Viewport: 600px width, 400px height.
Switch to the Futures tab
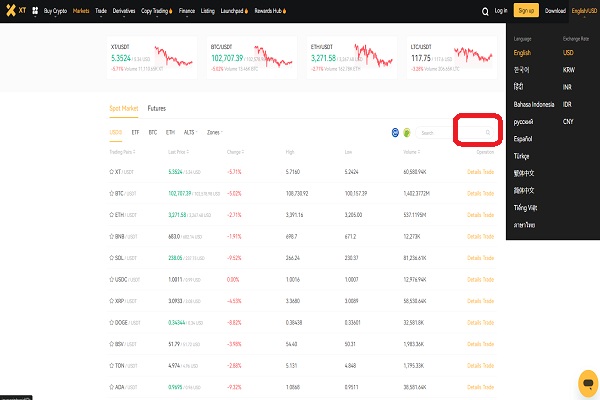pos(157,108)
